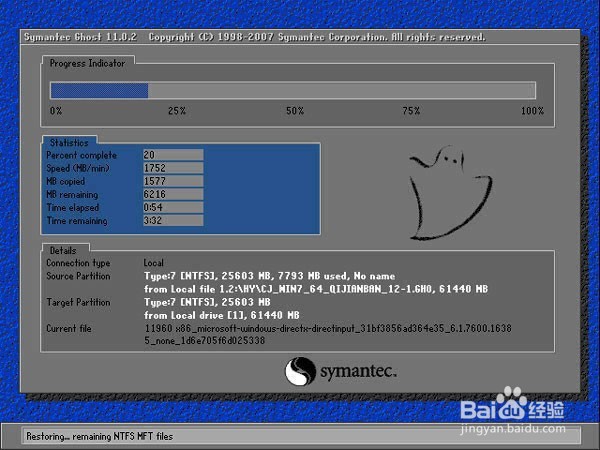Click the status bar "Restoring... remaining NTFS MFT files"
600x450 pixels.
pyautogui.click(x=99, y=436)
